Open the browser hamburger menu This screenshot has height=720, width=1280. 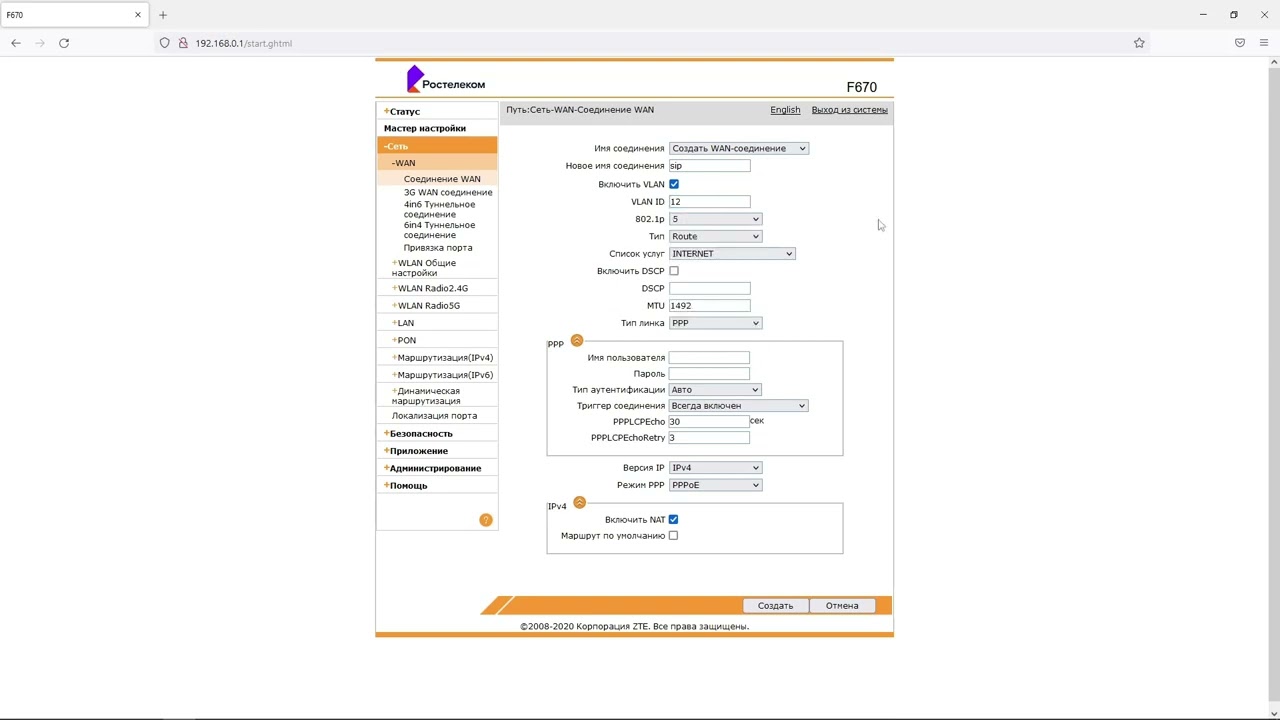click(1264, 43)
